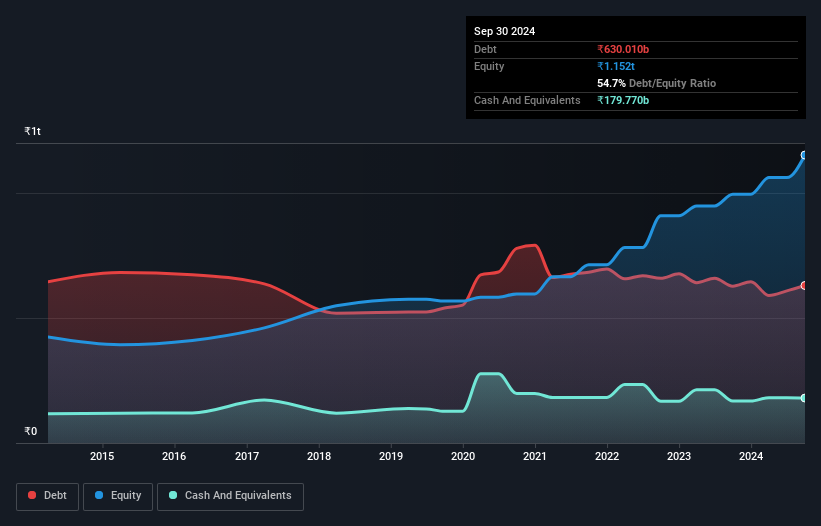
Task: Select the Debt end-point marker on chart
Action: click(x=804, y=285)
